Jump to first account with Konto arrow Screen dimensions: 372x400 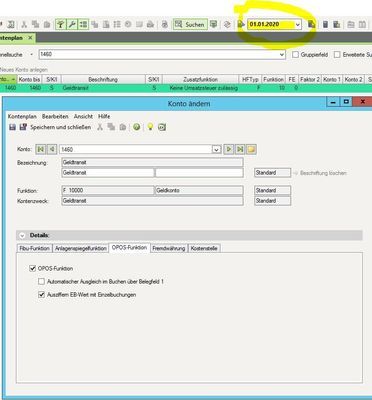pyautogui.click(x=41, y=149)
